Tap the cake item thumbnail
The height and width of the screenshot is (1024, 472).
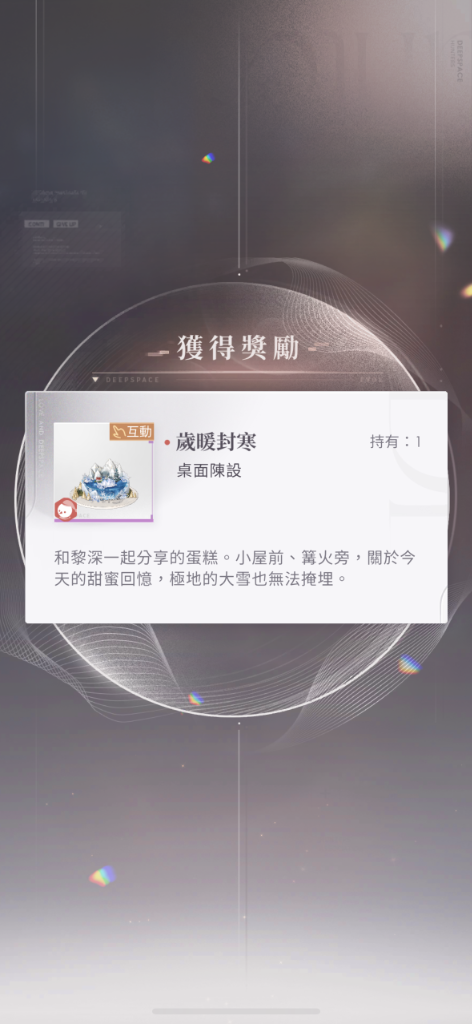click(104, 472)
